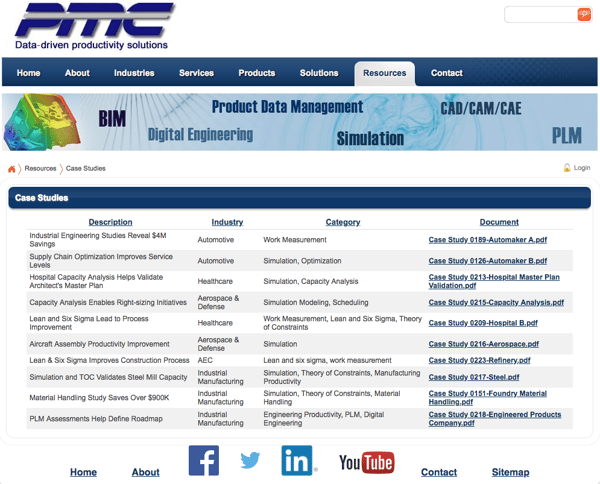The image size is (600, 484).
Task: Click 'Lean and Six Sigma Lead to Process Improvement'
Action: tap(89, 323)
